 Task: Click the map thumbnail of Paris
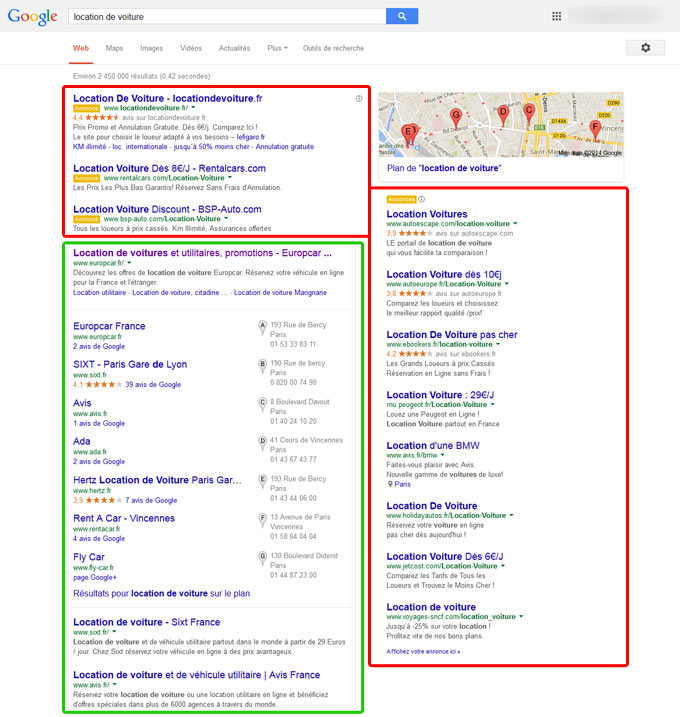tap(501, 124)
